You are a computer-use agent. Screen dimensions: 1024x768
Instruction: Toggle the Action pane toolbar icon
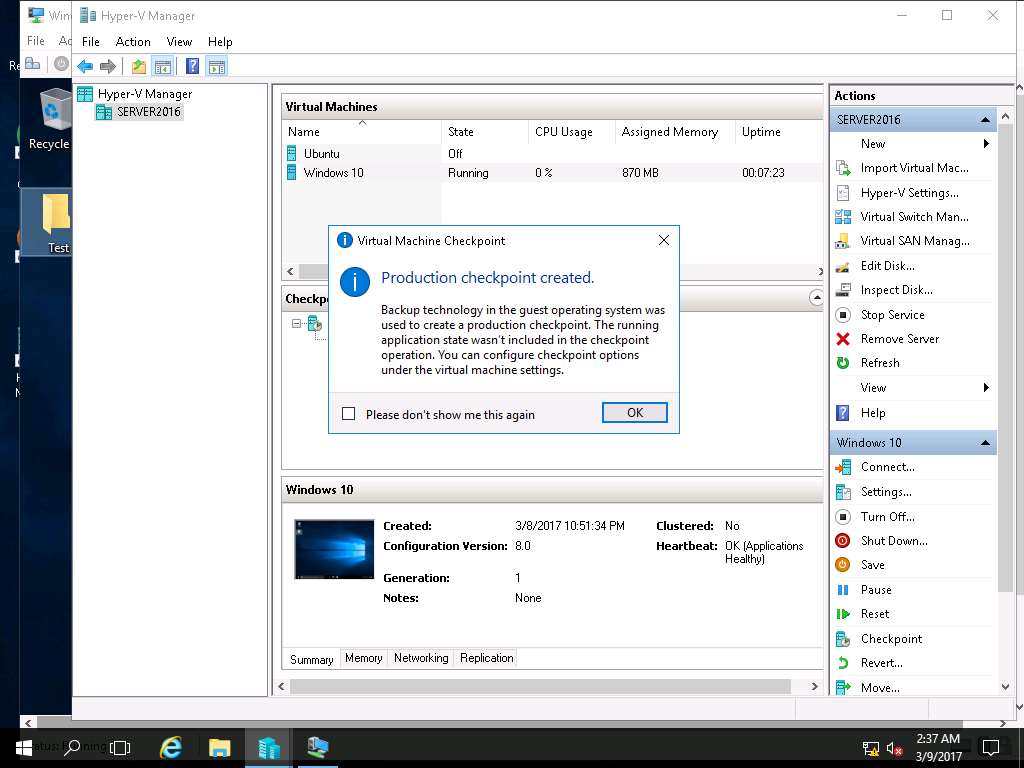click(x=217, y=66)
